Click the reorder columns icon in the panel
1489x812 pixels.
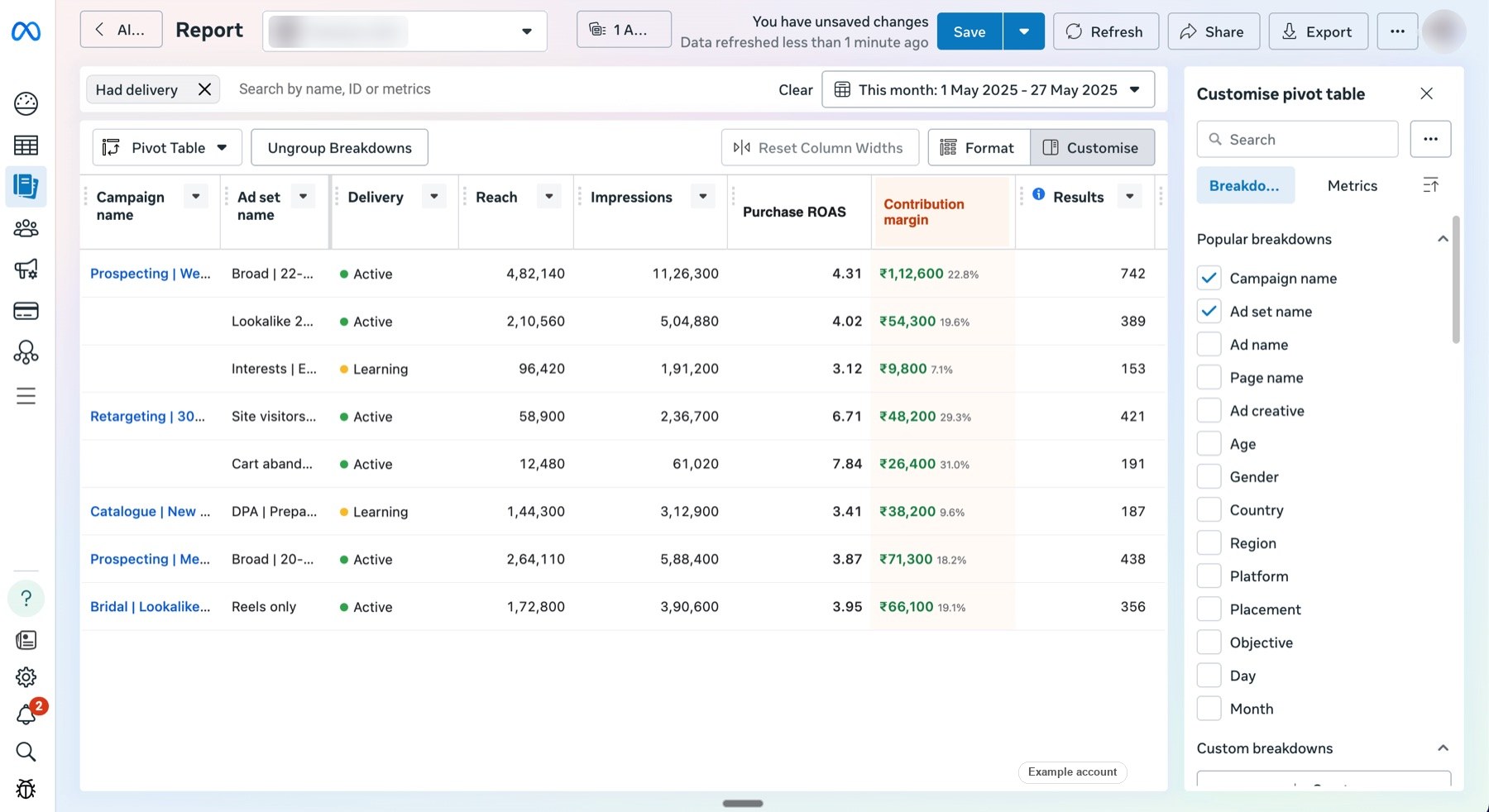1430,185
